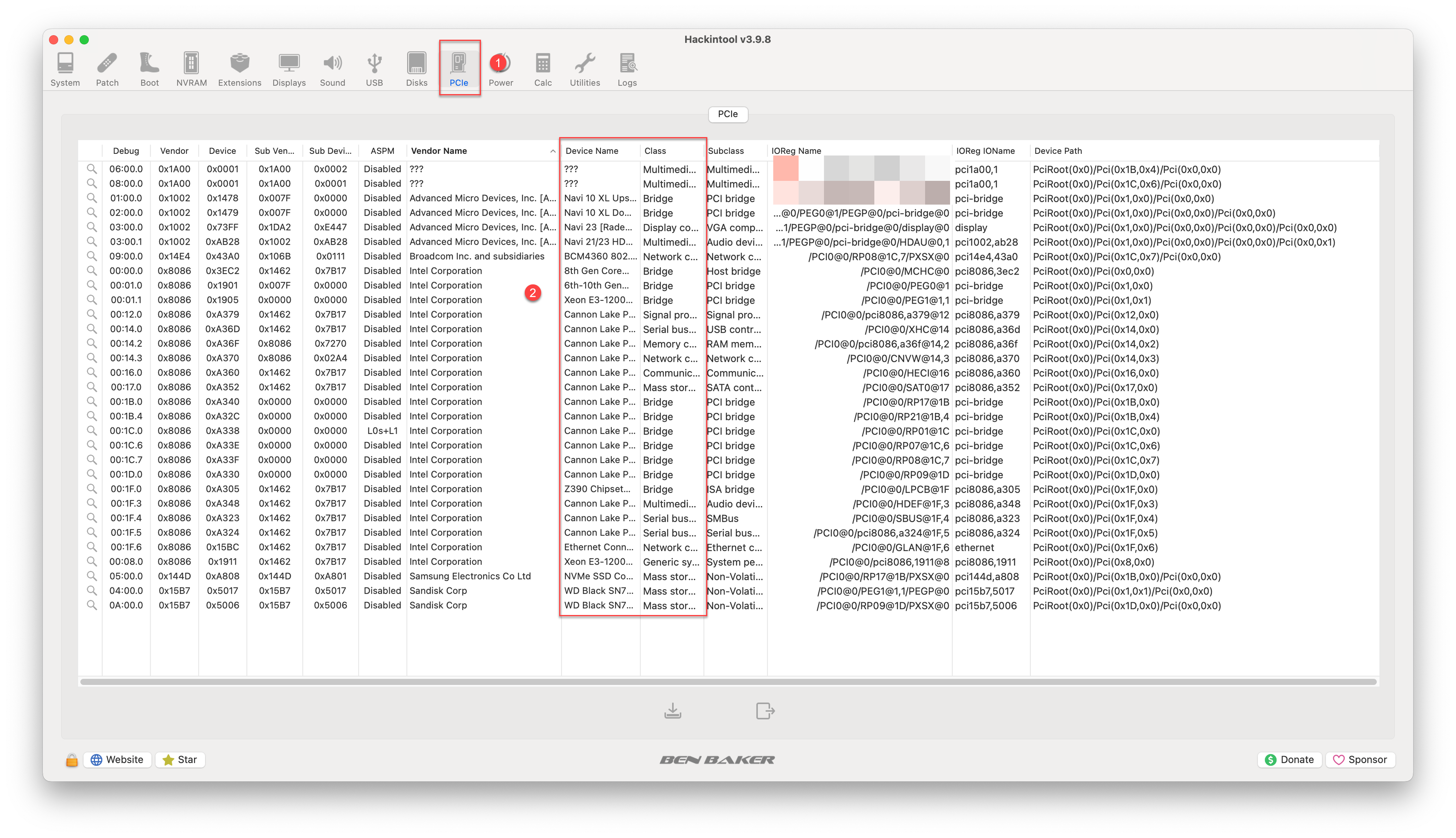Viewport: 1456px width, 838px height.
Task: Go to the Sound section
Action: (x=332, y=69)
